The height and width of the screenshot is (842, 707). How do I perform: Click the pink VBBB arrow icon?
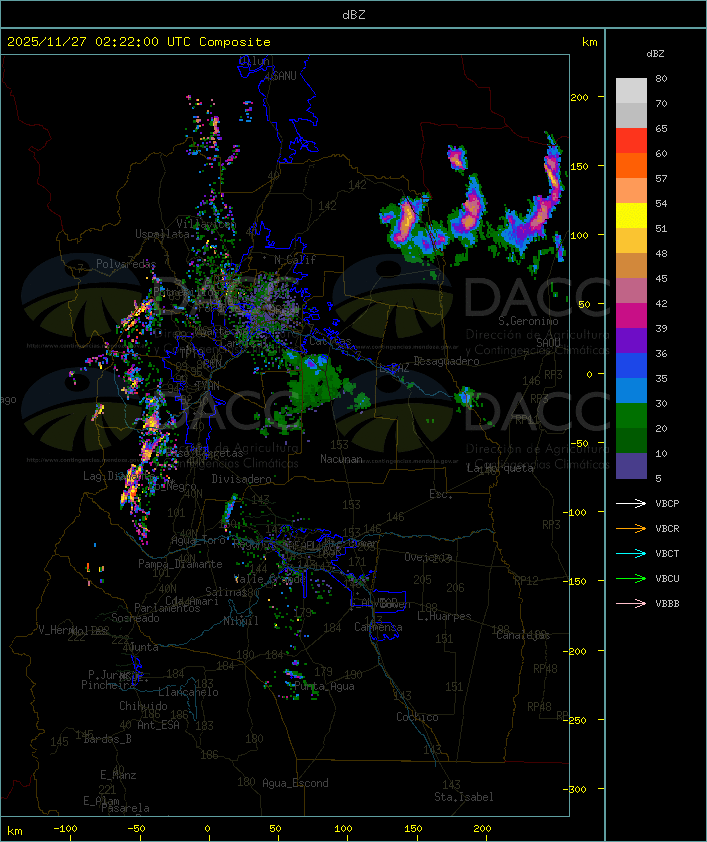[x=631, y=603]
